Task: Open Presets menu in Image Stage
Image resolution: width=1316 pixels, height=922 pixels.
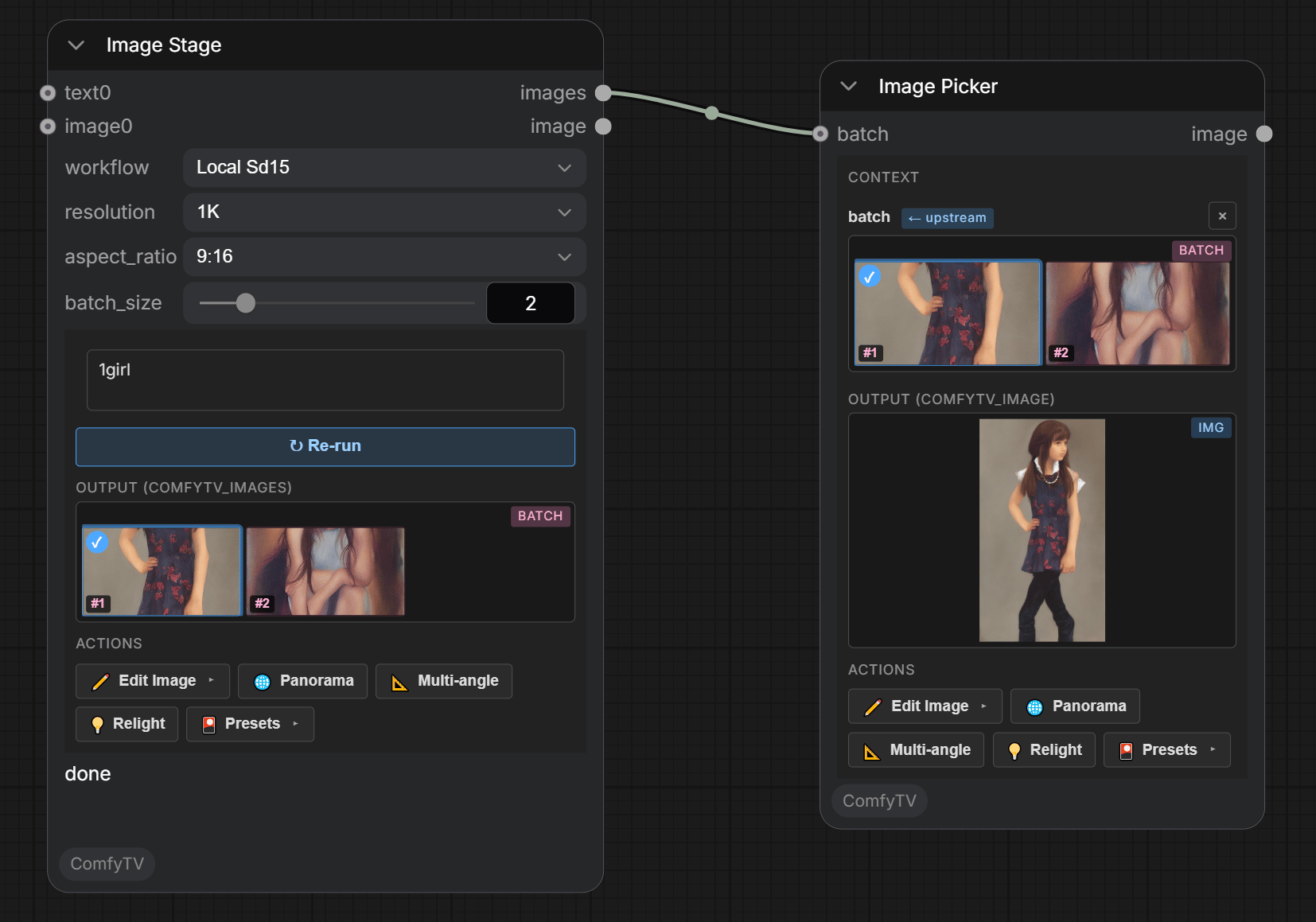Action: [x=250, y=724]
